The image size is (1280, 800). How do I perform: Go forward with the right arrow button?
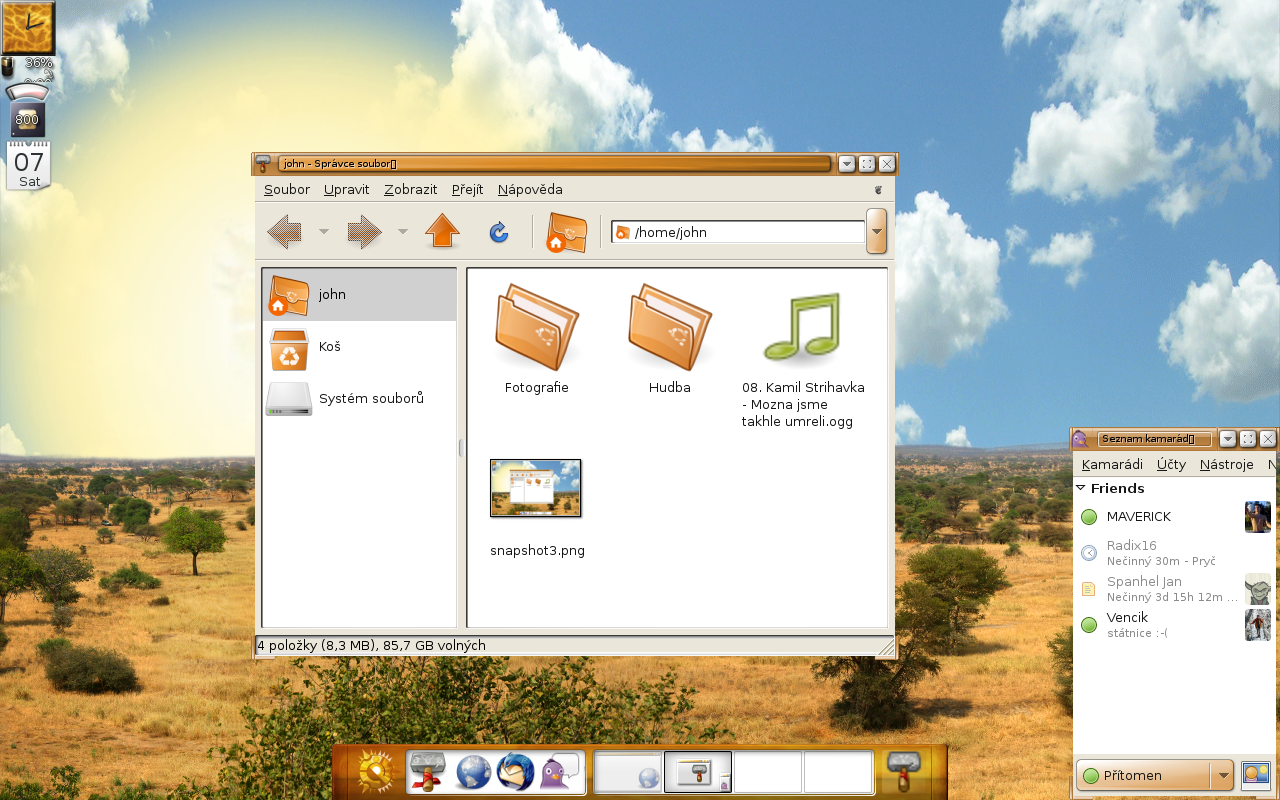(364, 233)
